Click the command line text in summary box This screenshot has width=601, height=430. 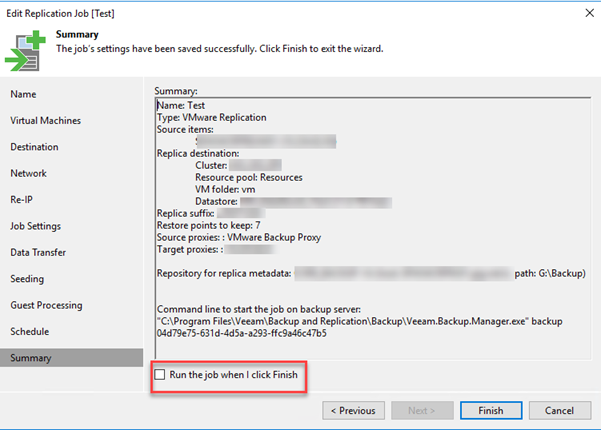[x=360, y=321]
